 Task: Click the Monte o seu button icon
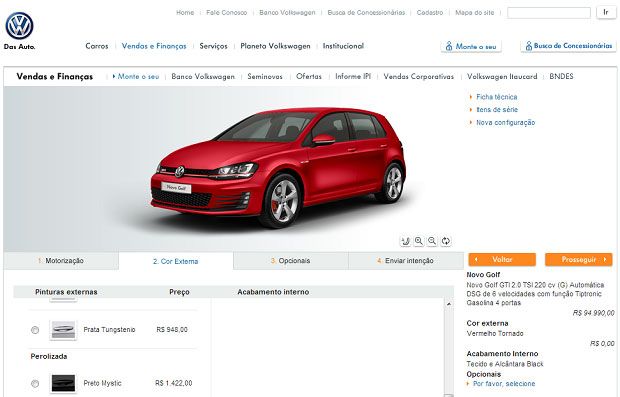449,46
